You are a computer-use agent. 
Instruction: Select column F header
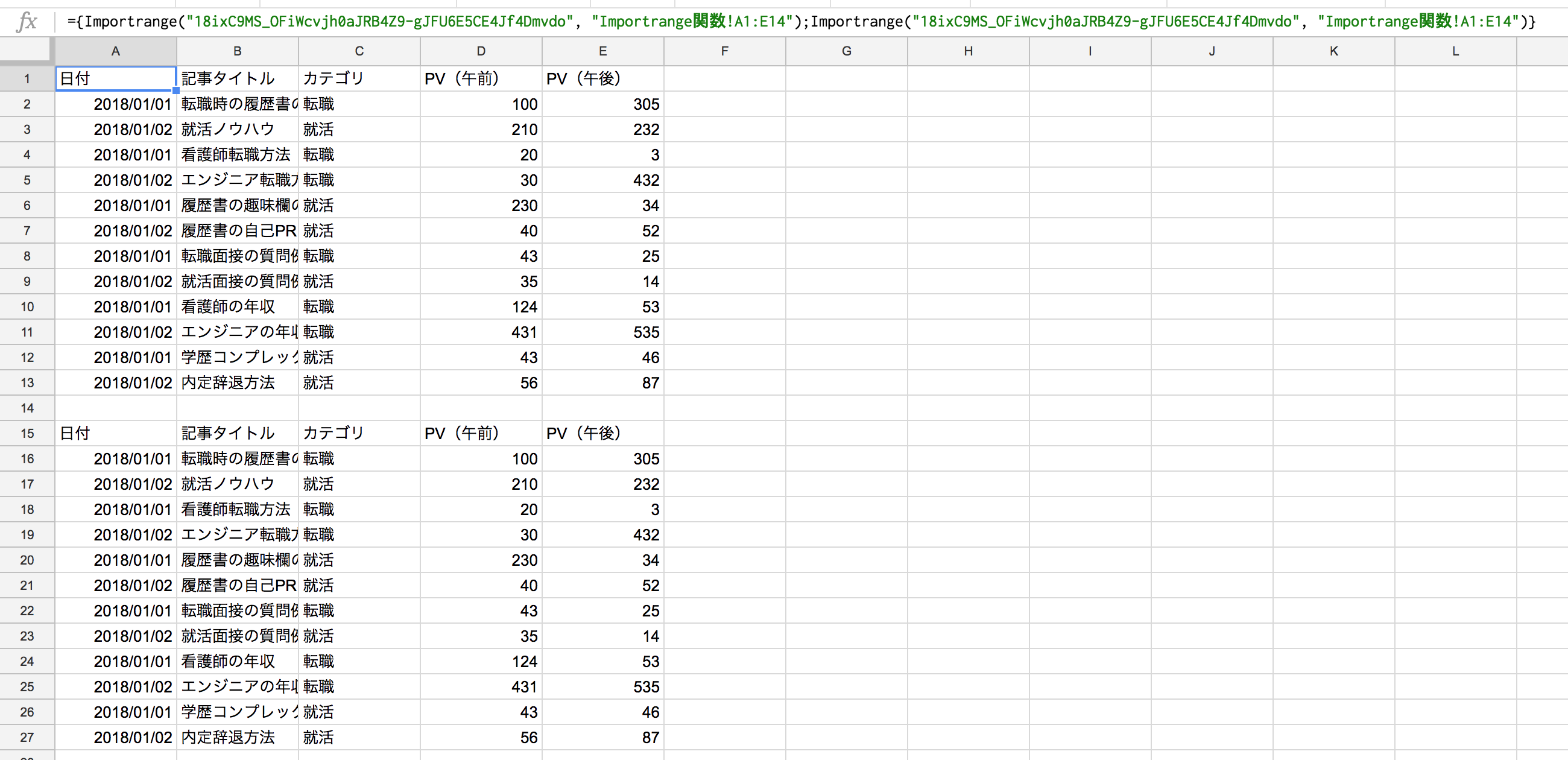tap(724, 51)
